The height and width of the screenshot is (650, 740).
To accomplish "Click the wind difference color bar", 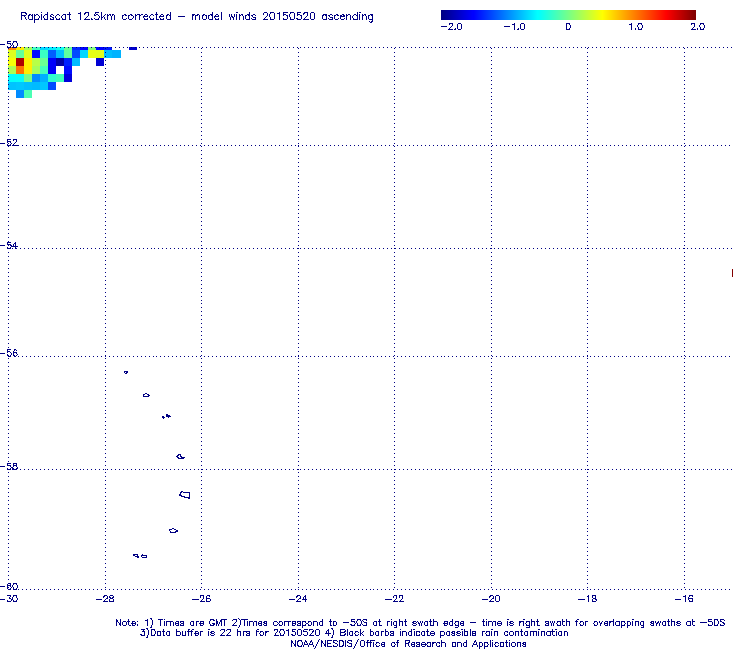I will (x=568, y=15).
